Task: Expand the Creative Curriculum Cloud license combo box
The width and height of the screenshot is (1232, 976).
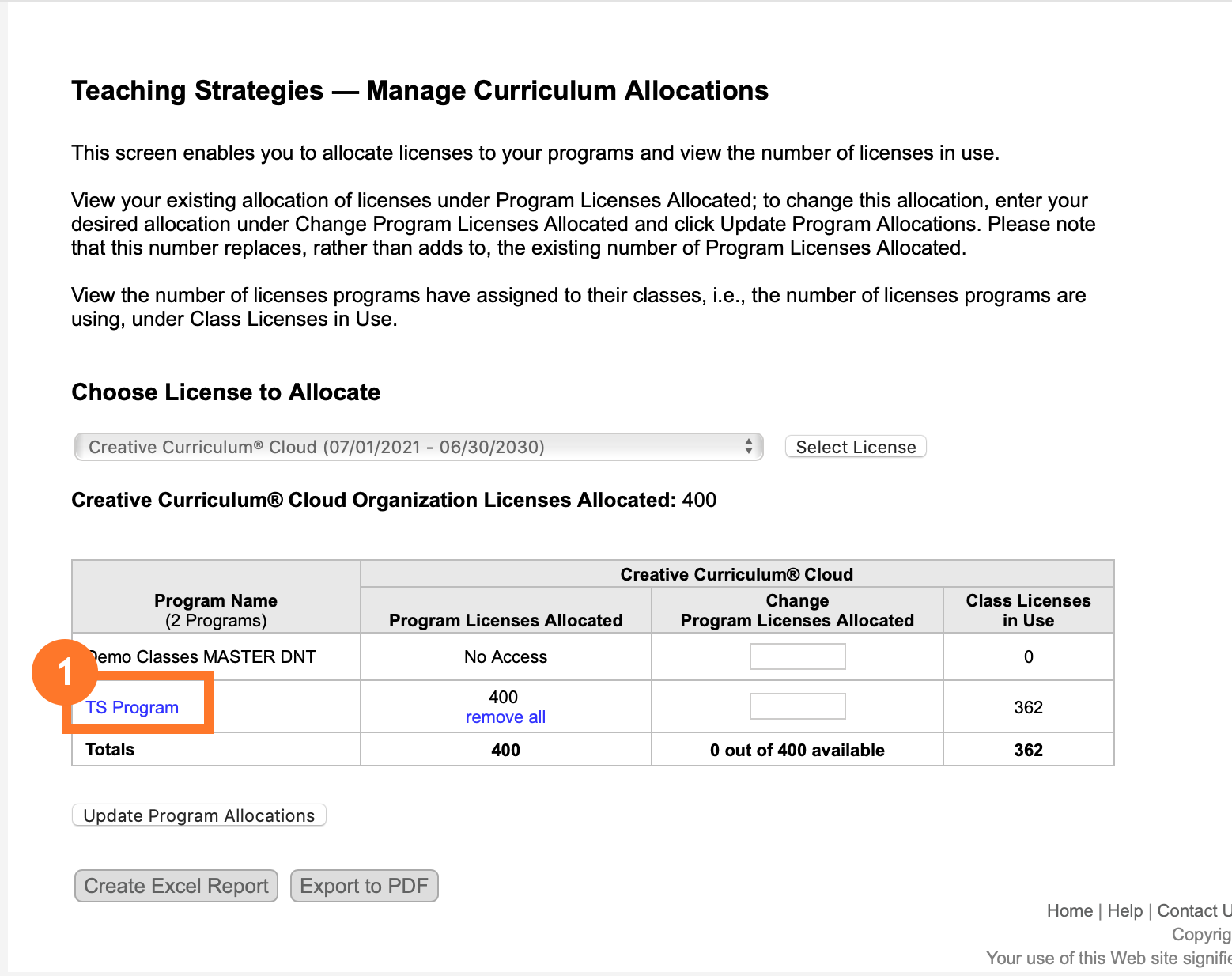Action: pos(418,446)
